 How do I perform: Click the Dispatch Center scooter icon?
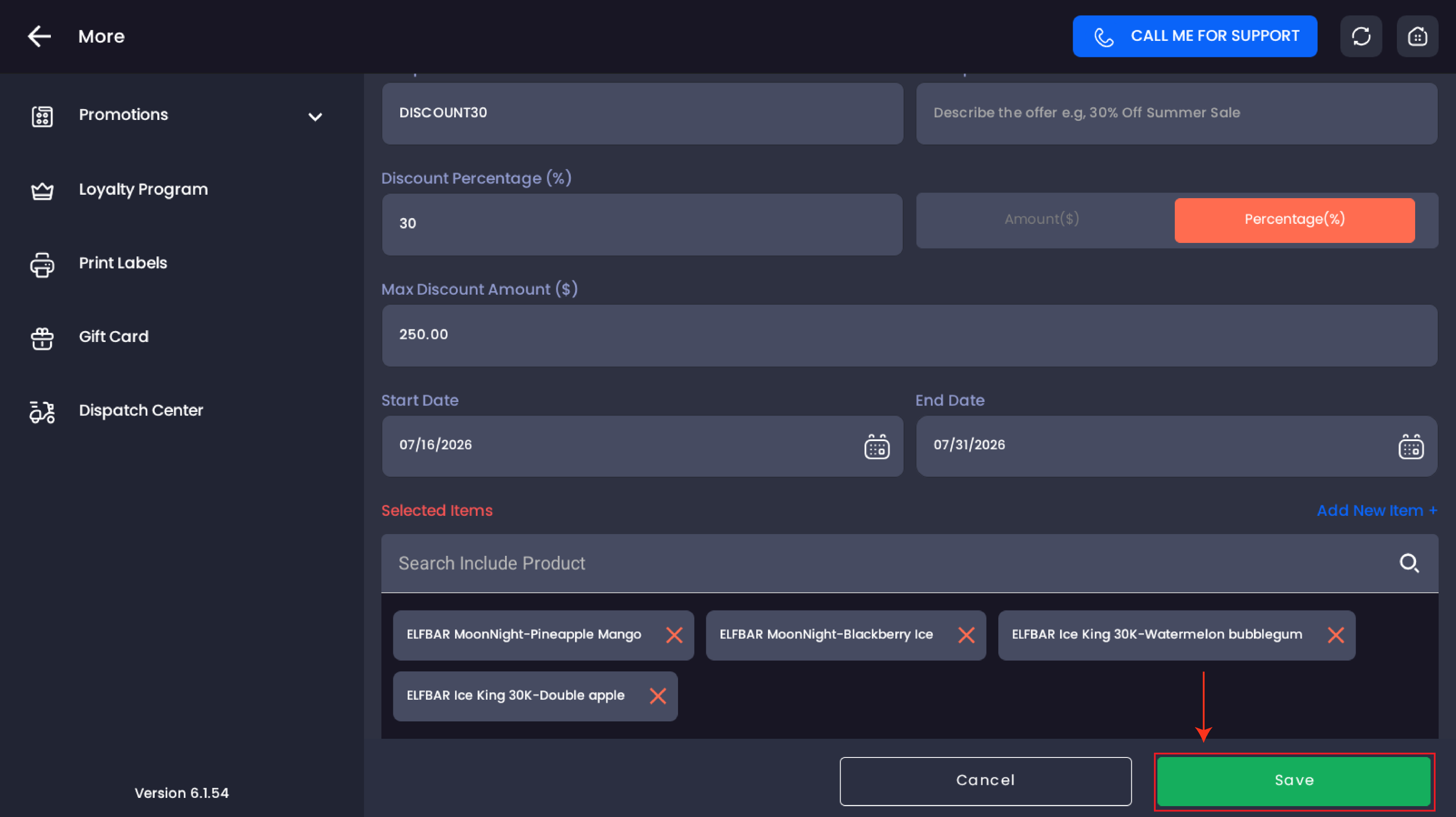point(43,412)
